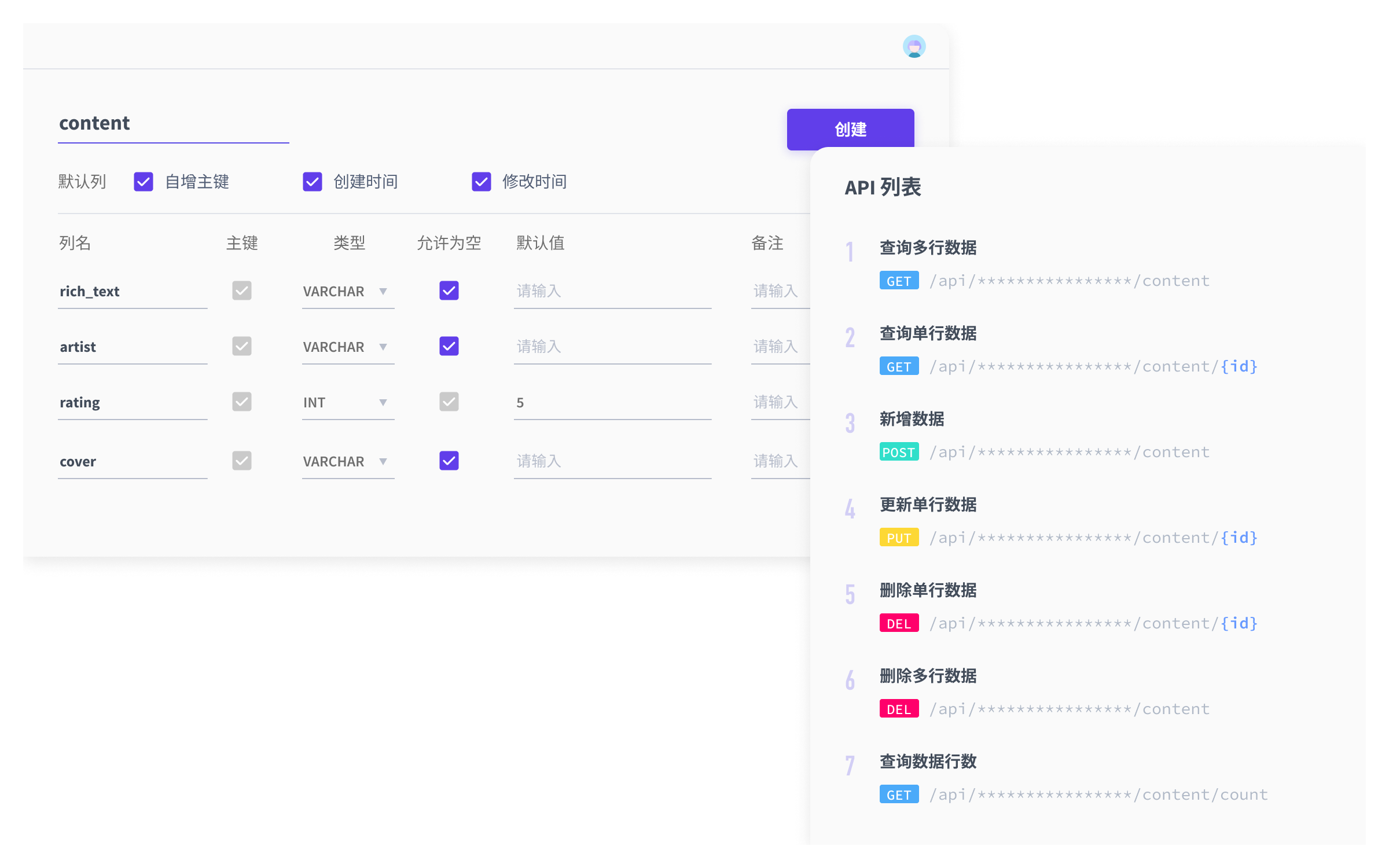This screenshot has height=868, width=1389.
Task: Disable the 修改时间 checkbox
Action: click(482, 182)
